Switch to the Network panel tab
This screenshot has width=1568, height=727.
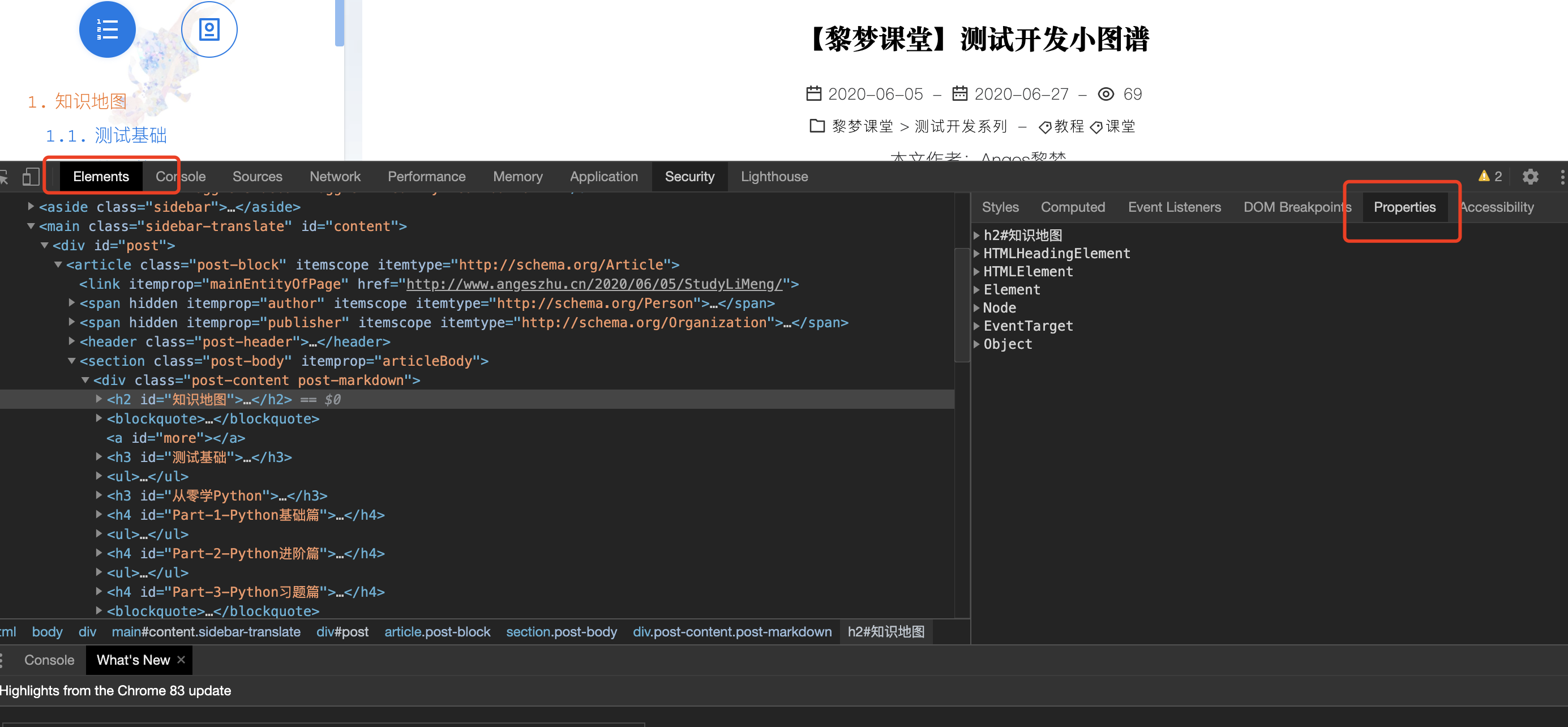(x=334, y=177)
